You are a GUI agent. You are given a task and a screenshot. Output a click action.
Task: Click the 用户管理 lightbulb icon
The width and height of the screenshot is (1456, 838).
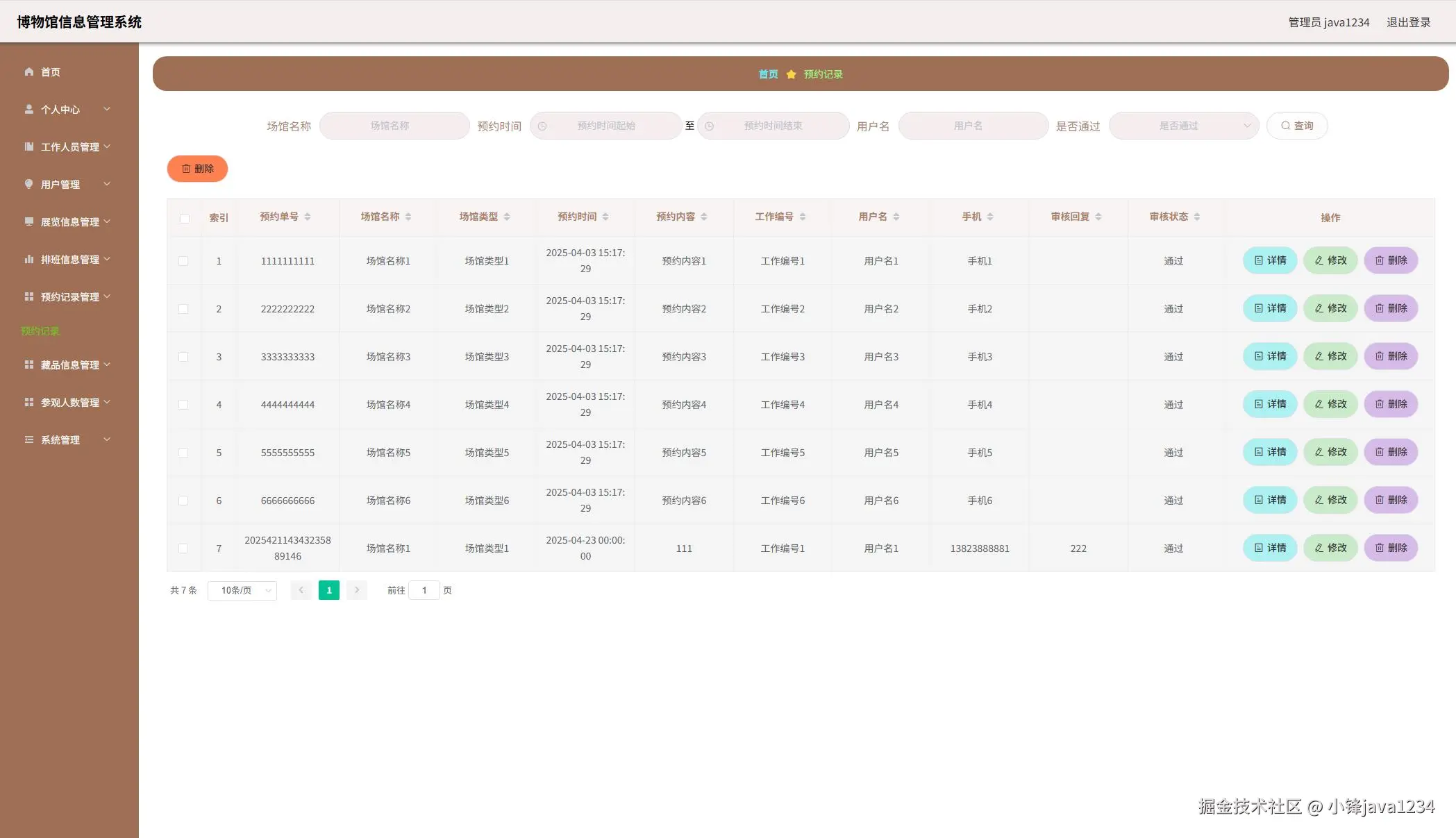[x=29, y=184]
